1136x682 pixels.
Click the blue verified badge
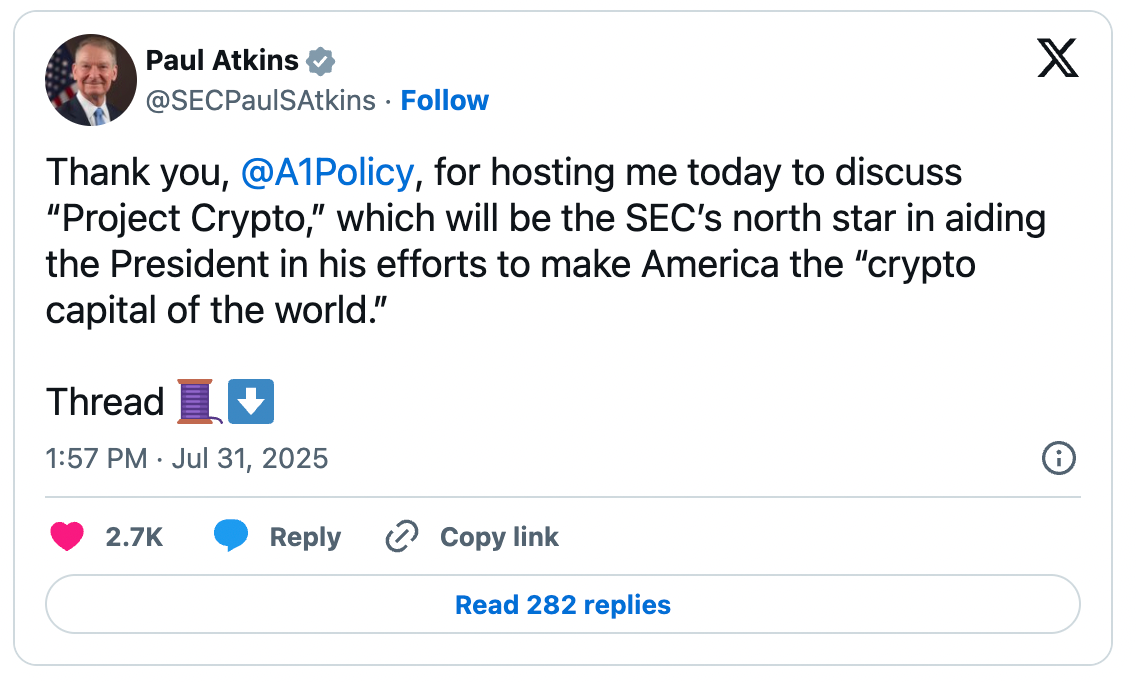tap(320, 62)
